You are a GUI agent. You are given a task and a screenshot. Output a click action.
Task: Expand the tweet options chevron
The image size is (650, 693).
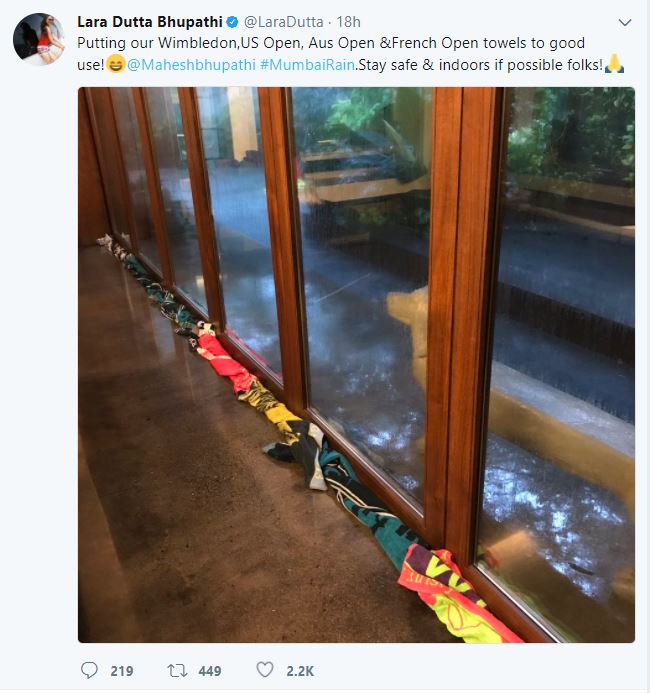(625, 22)
